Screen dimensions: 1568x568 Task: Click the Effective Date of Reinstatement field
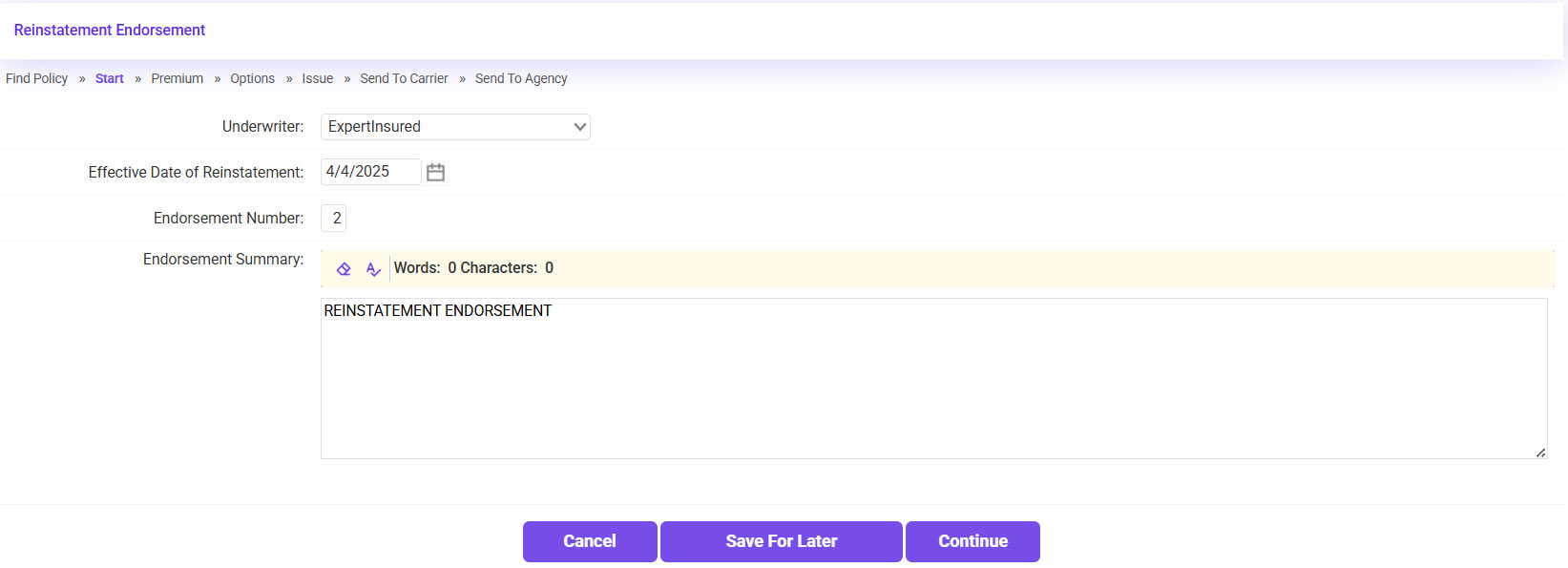[x=370, y=172]
